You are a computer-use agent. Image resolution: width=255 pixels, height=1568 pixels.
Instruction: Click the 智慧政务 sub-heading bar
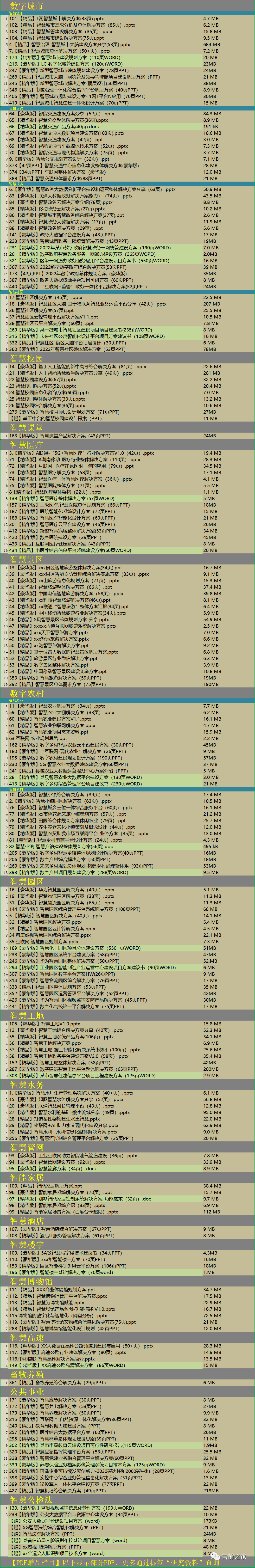pos(127,184)
